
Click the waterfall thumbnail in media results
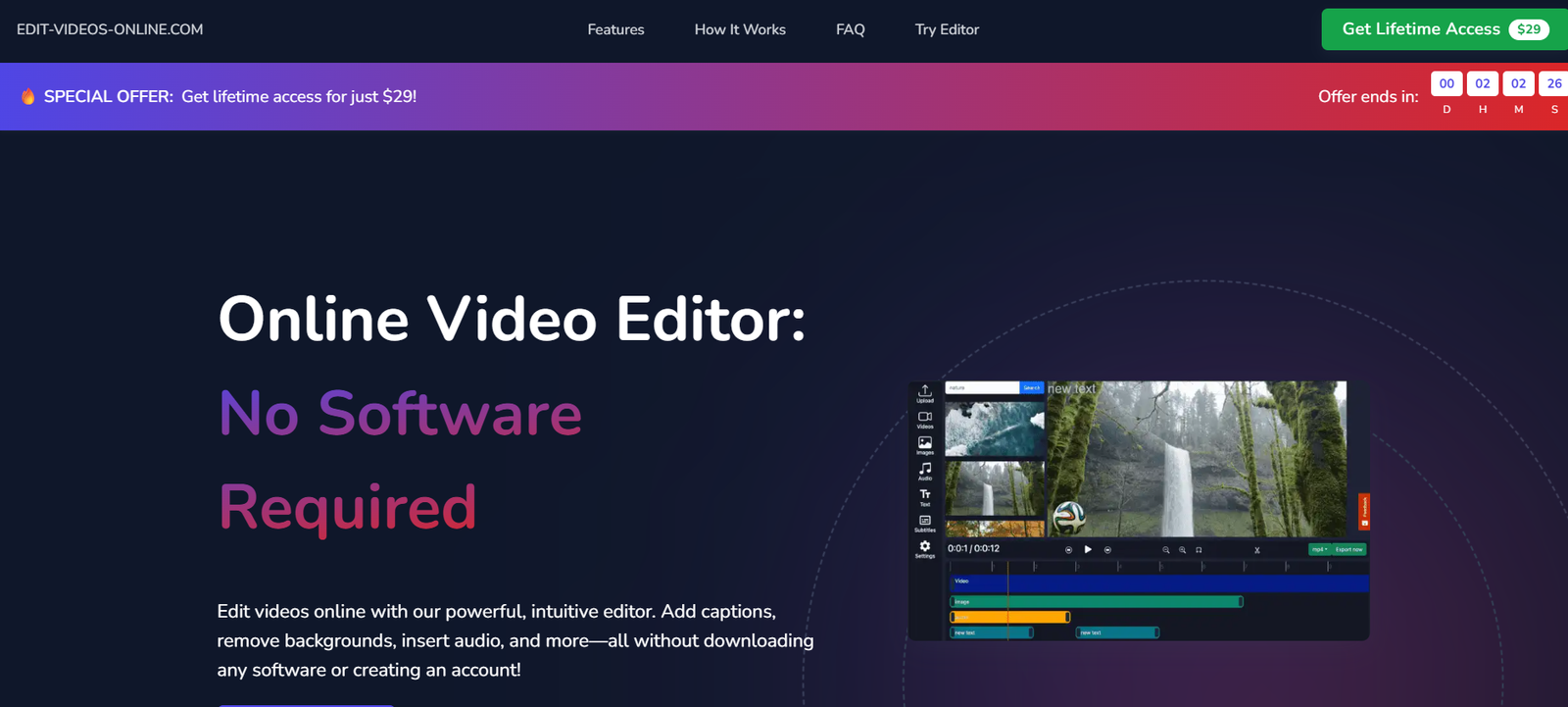coord(994,488)
